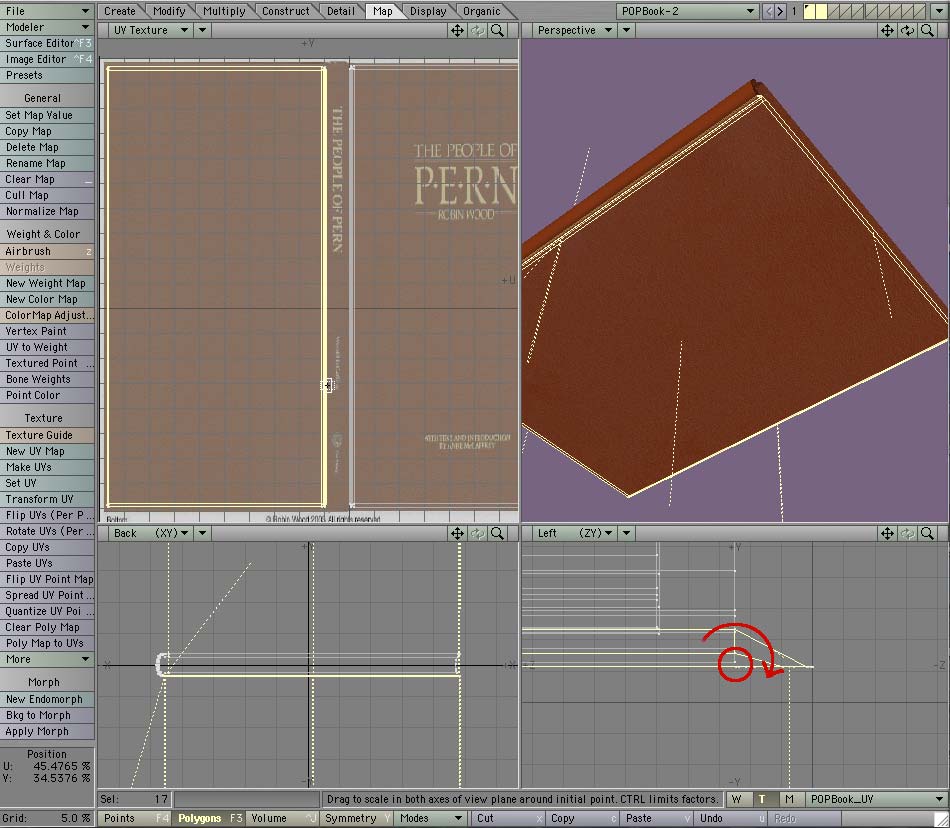Click the pan icon in UV Texture viewport

click(457, 30)
